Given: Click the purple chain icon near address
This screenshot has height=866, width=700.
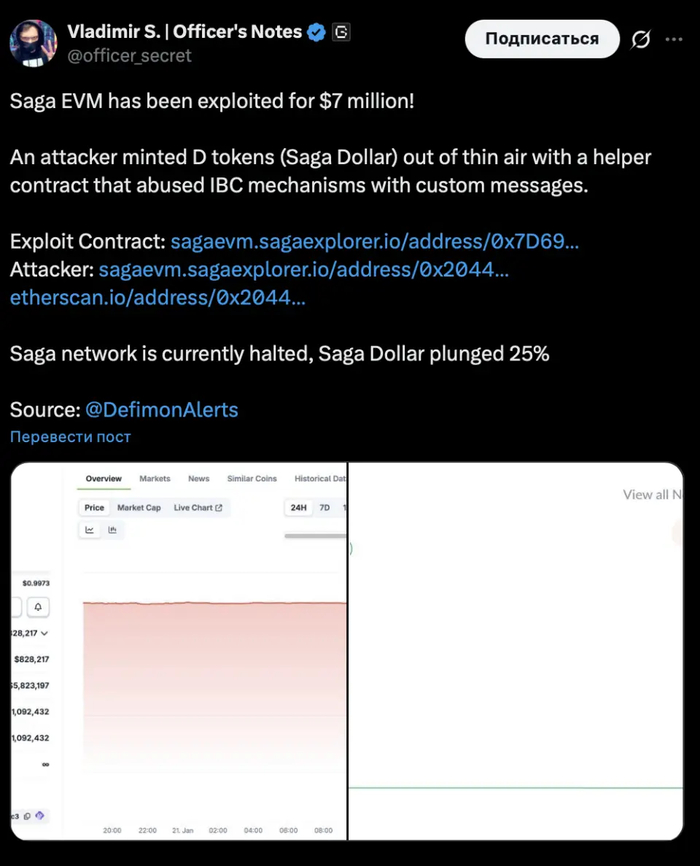Looking at the screenshot, I should click(x=42, y=817).
